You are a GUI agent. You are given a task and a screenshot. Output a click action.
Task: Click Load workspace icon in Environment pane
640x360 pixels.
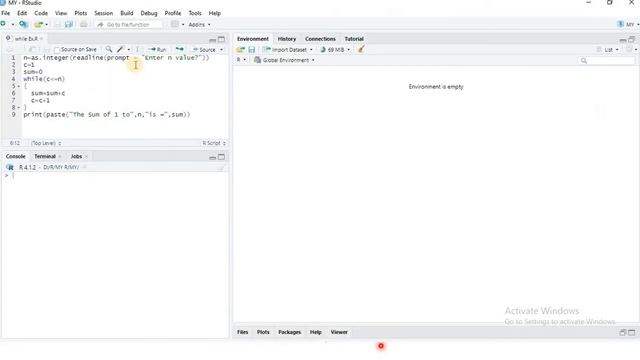pos(240,49)
